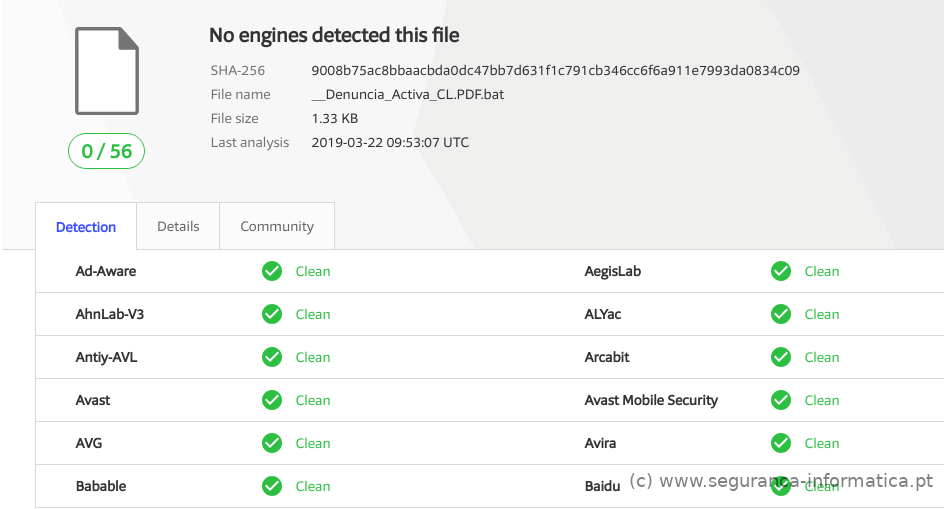Screen dimensions: 944x509
Task: Click the 0 / 56 detection score badge
Action: click(x=107, y=151)
